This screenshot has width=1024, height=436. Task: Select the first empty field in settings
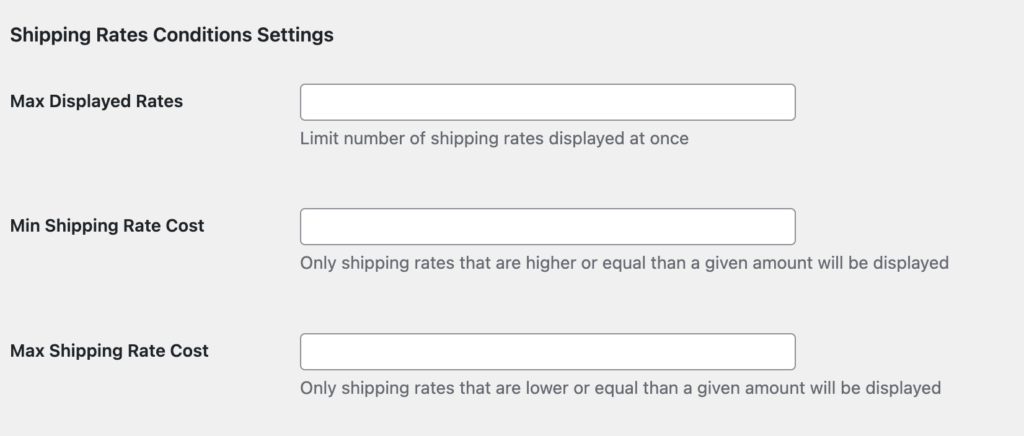click(x=547, y=102)
